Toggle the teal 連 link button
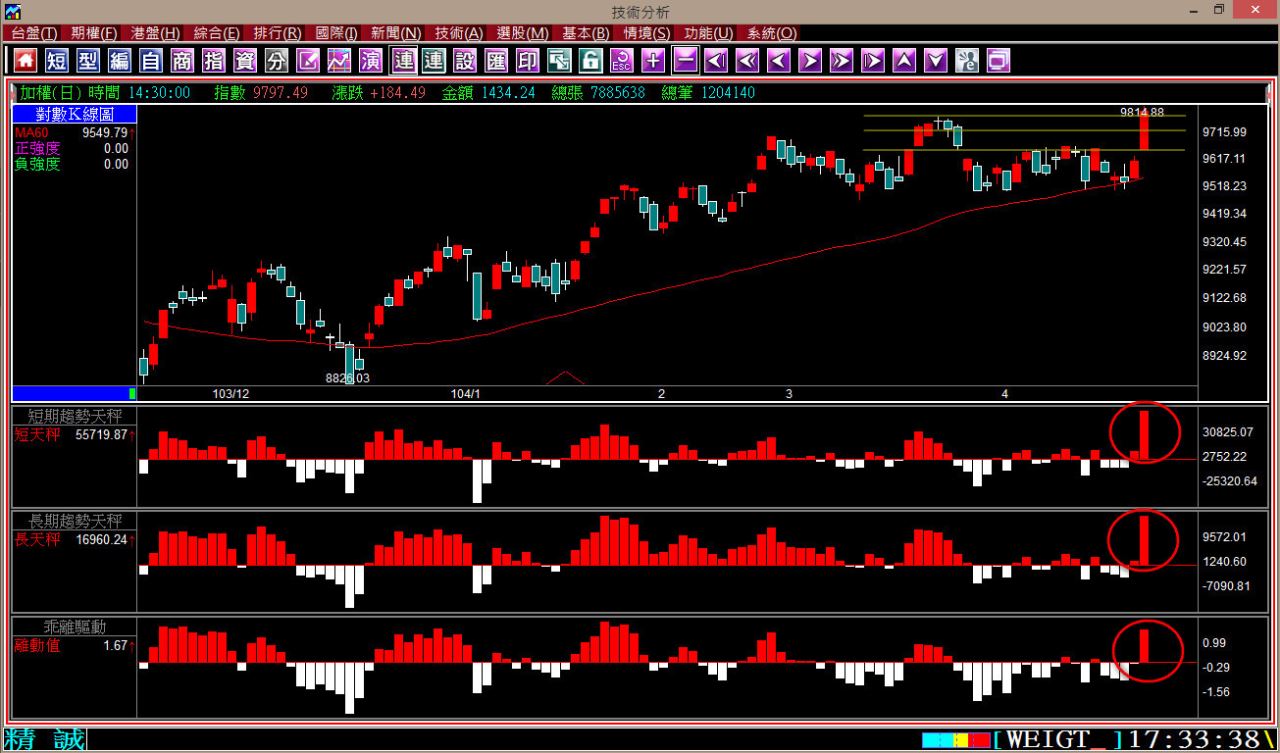This screenshot has width=1280, height=753. tap(433, 61)
